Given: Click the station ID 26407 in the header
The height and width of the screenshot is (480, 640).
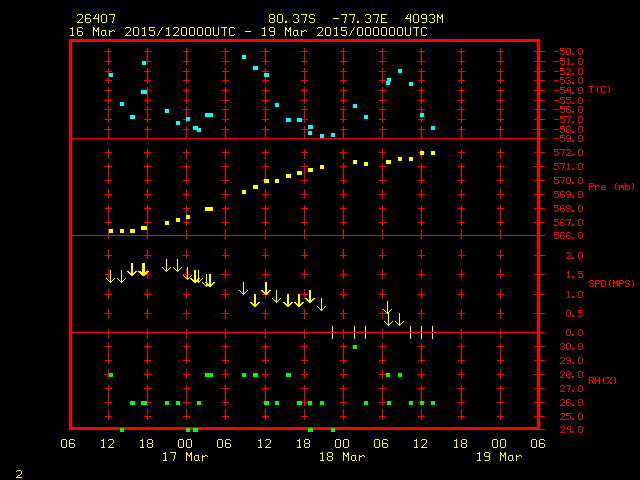Looking at the screenshot, I should (x=96, y=19).
